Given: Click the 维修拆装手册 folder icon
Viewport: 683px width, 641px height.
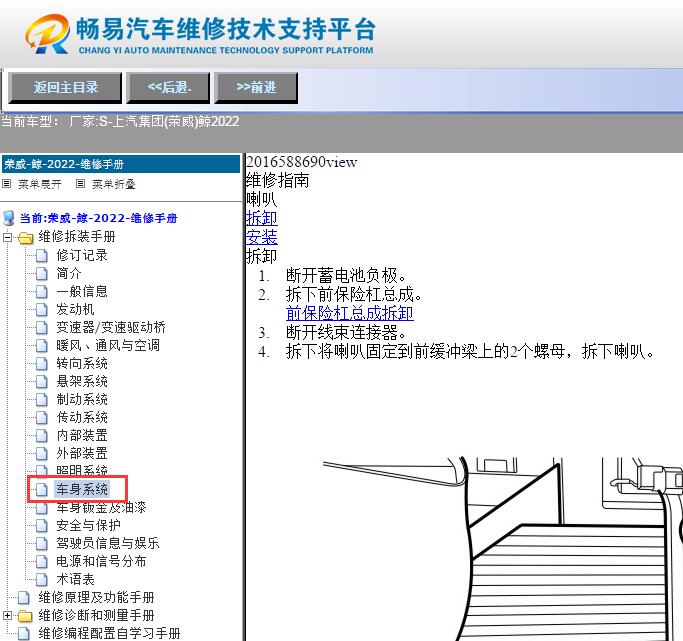Looking at the screenshot, I should tap(26, 238).
